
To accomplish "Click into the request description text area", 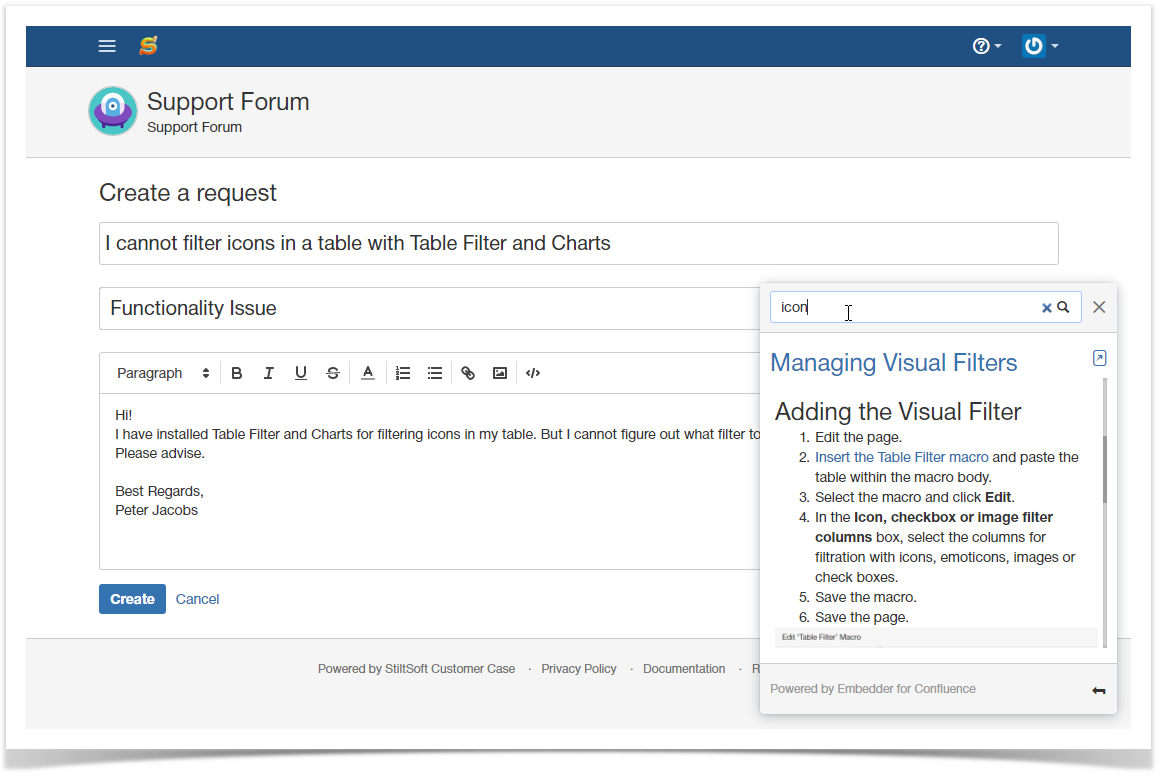I will pos(429,481).
